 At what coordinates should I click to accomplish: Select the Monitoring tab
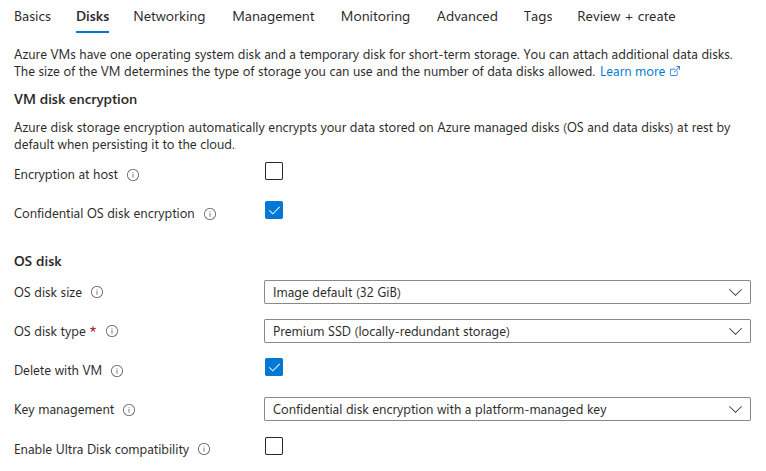click(x=375, y=17)
